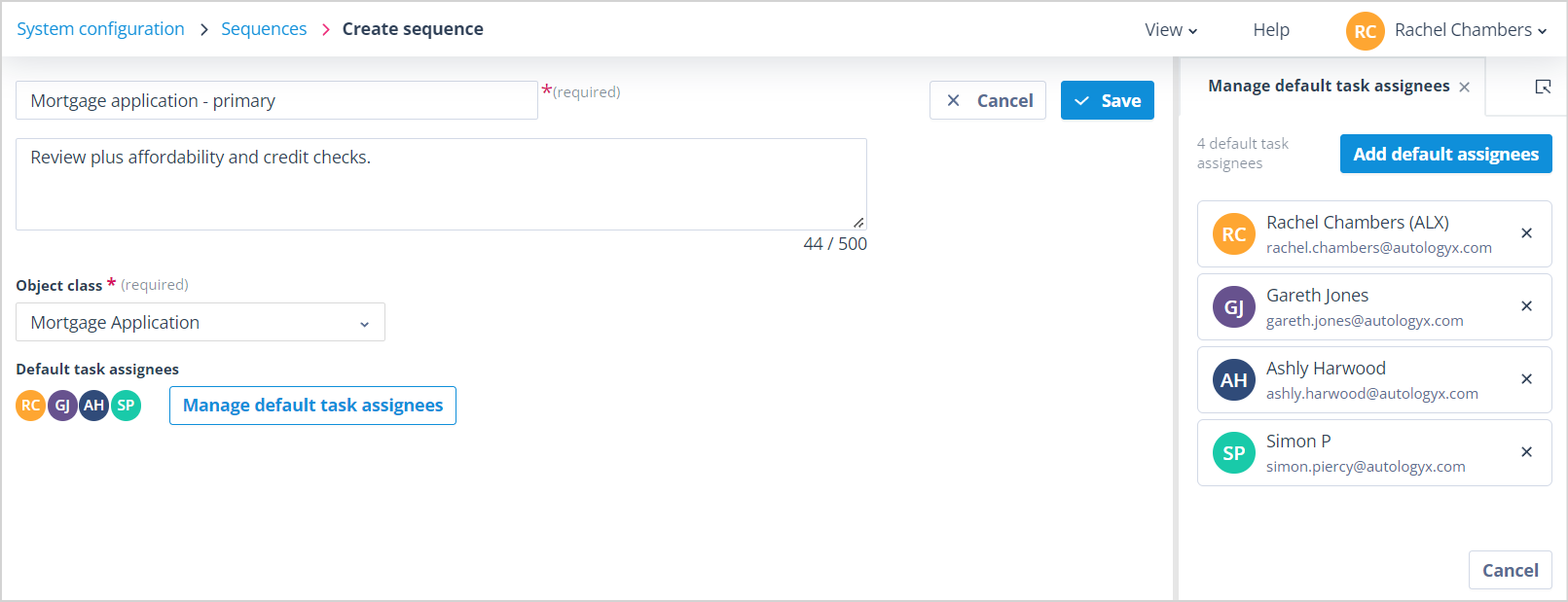1568x602 pixels.
Task: Click the pop-out panel icon
Action: click(1543, 87)
